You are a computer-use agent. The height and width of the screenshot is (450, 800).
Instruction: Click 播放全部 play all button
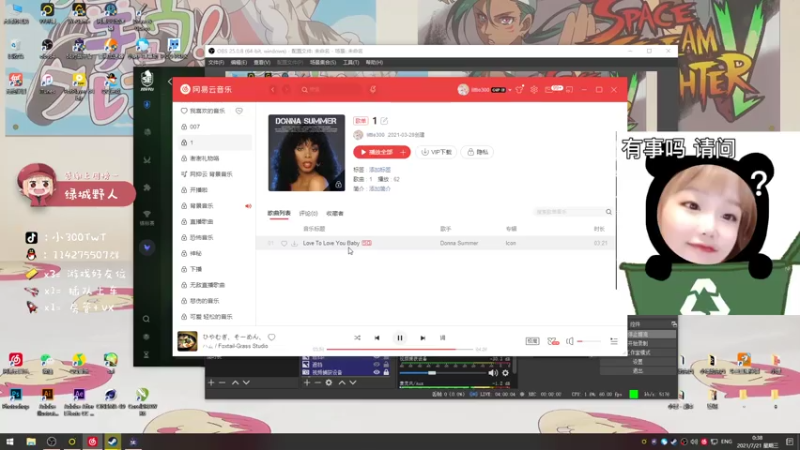(376, 152)
